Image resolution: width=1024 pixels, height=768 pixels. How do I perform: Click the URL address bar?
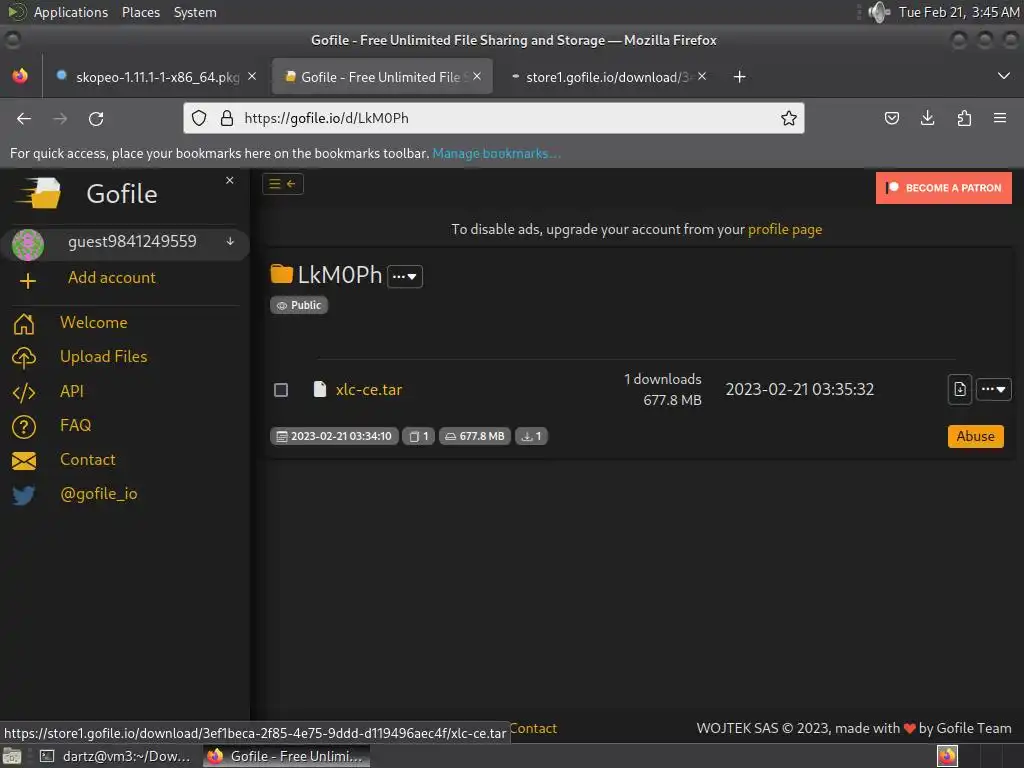click(x=493, y=118)
